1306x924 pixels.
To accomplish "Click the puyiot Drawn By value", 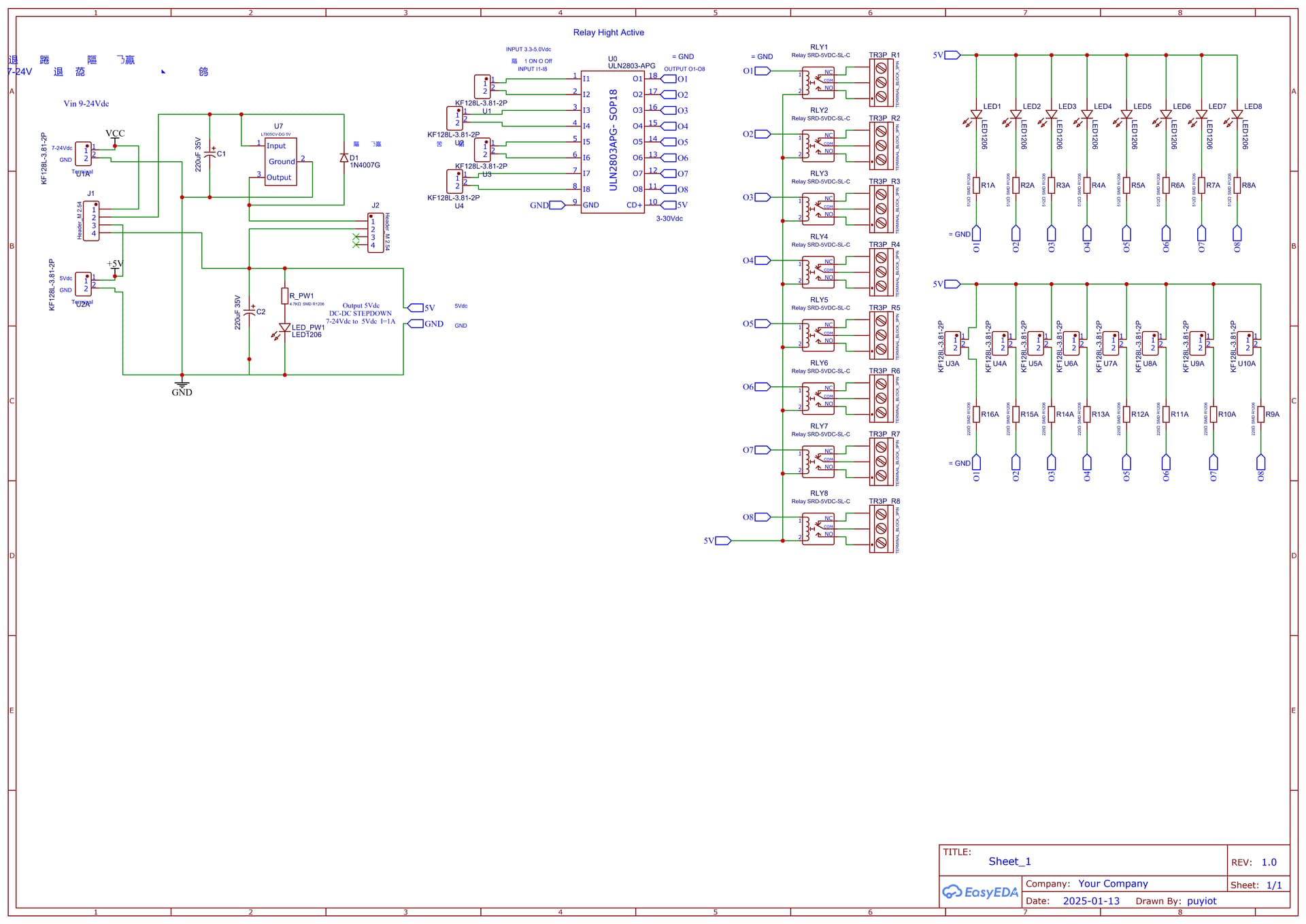I will [1201, 901].
